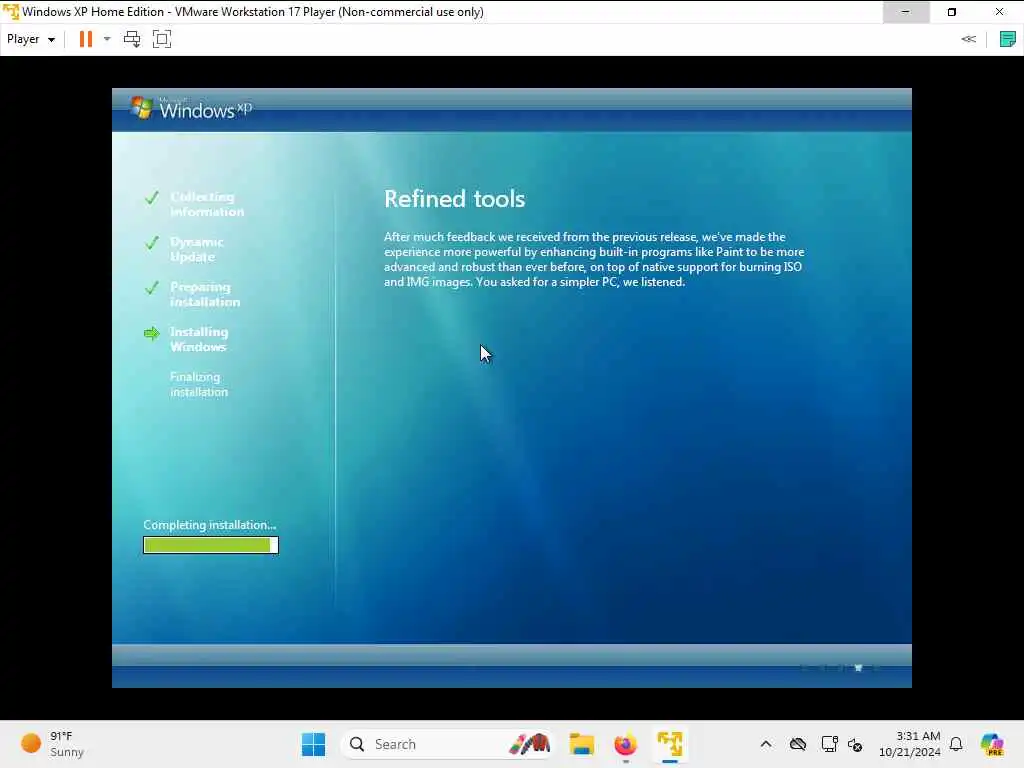This screenshot has width=1024, height=768.
Task: Open the notifications bell
Action: pos(956,744)
